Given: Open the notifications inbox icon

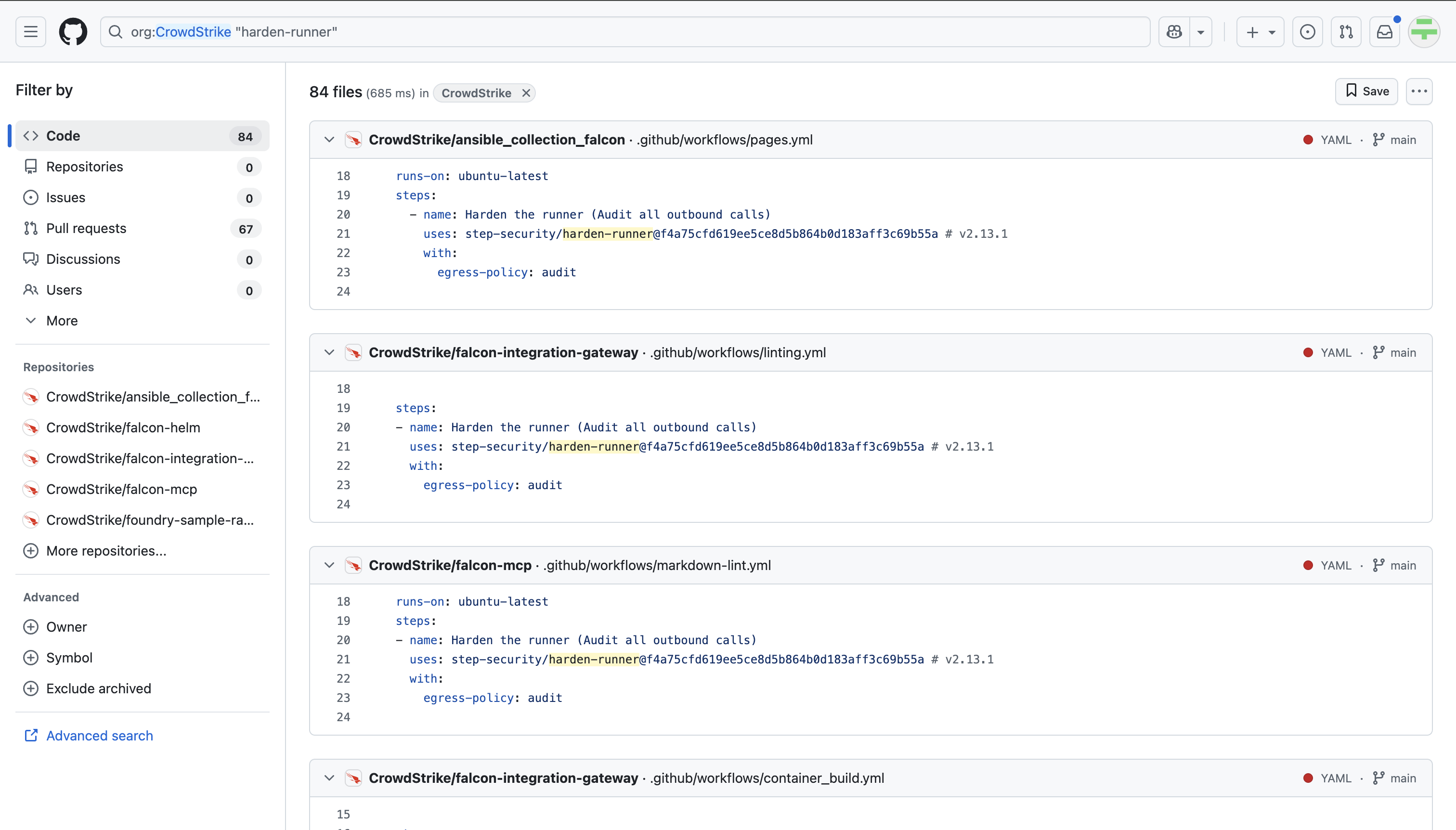Looking at the screenshot, I should point(1385,31).
